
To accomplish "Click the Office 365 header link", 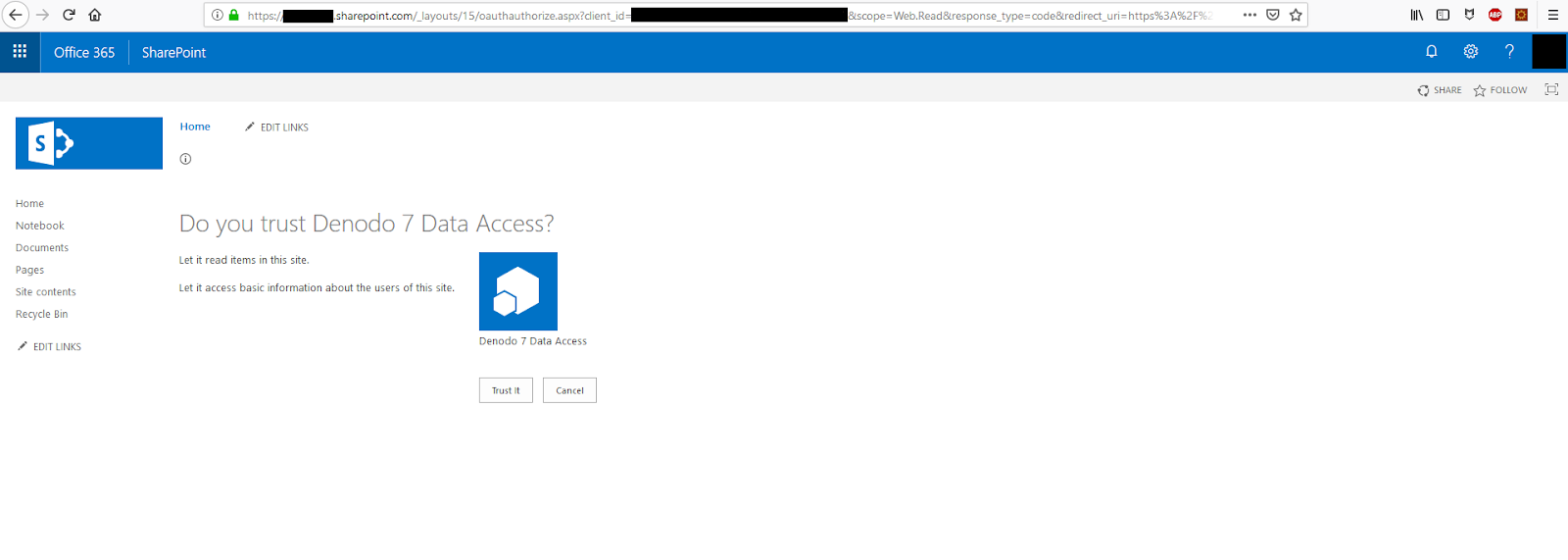I will [84, 53].
